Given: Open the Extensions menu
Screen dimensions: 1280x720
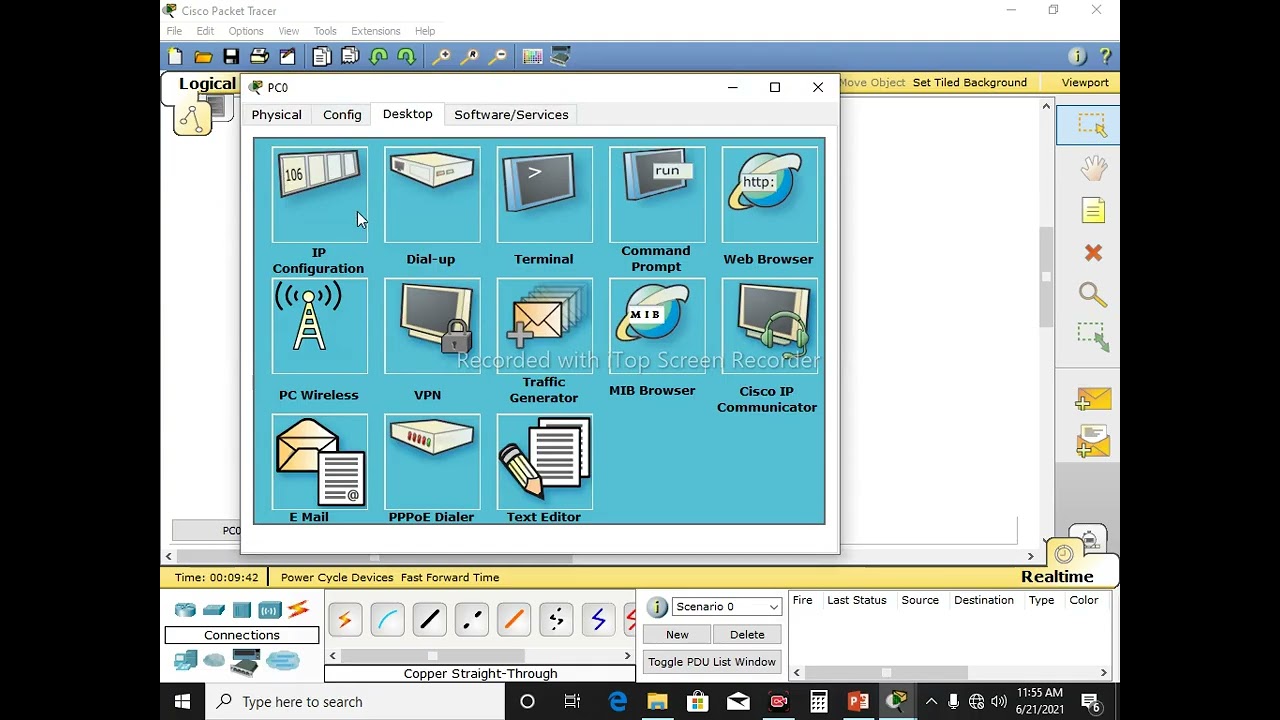Looking at the screenshot, I should (x=375, y=31).
